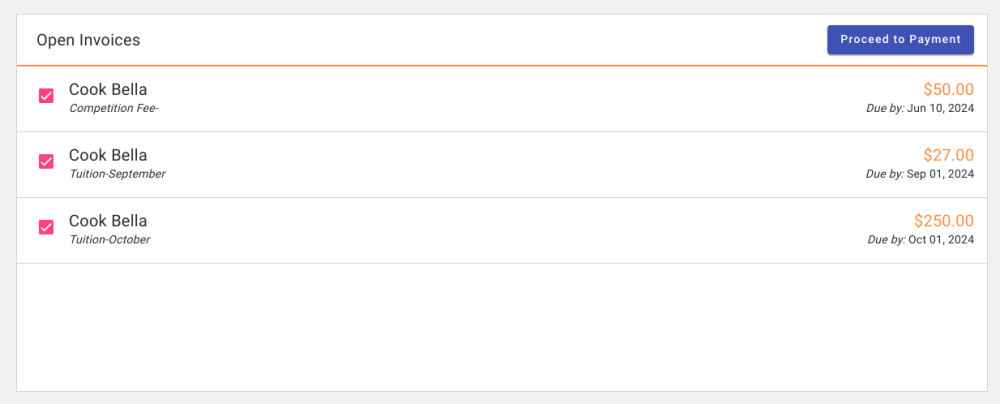Viewport: 1000px width, 404px height.
Task: Click the Open Invoices heading
Action: tap(88, 41)
